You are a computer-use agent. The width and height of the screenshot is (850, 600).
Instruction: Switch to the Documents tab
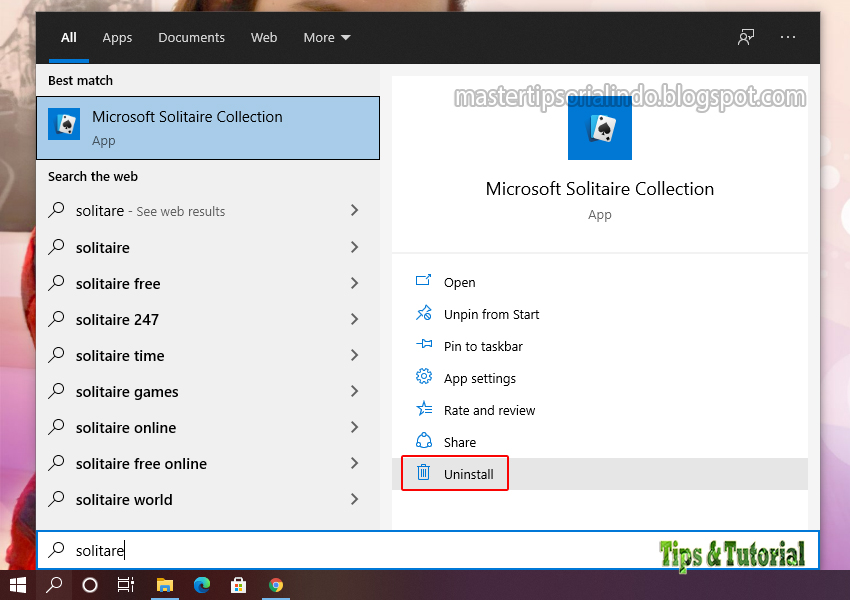click(x=191, y=37)
